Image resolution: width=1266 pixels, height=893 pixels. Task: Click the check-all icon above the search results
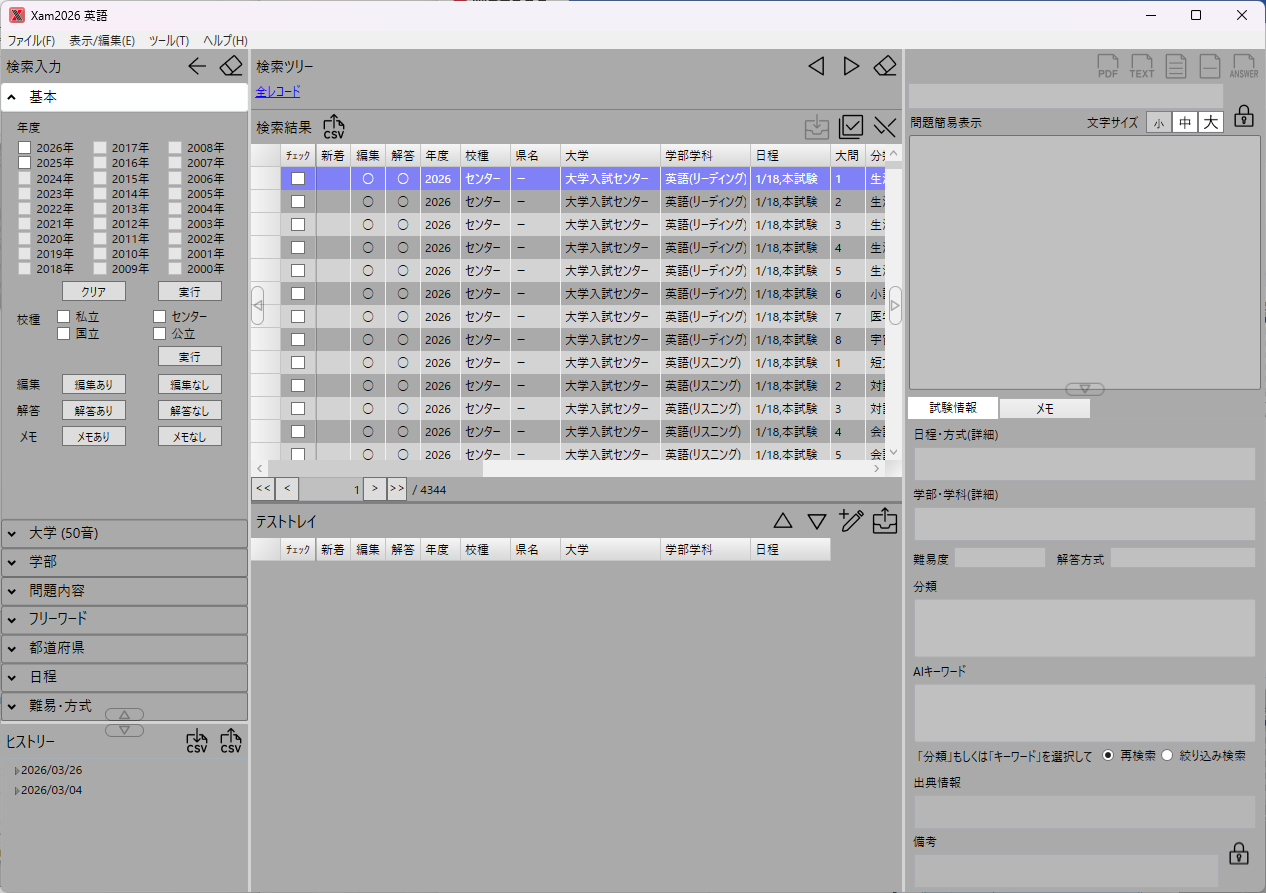[851, 127]
